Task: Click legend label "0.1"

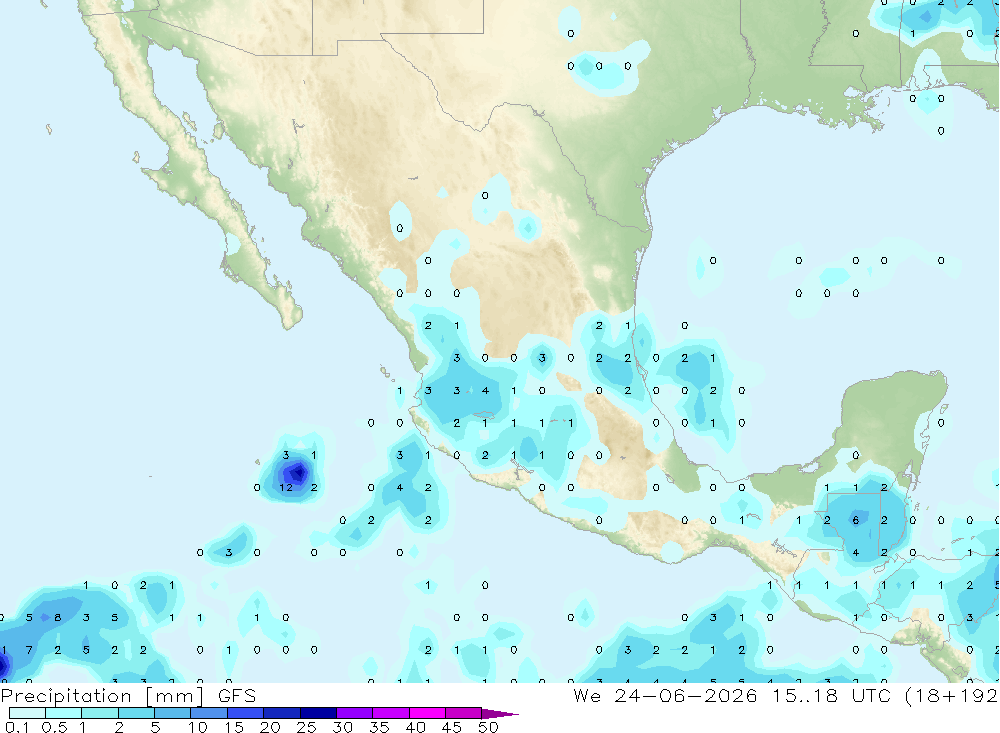Action: pos(17,727)
